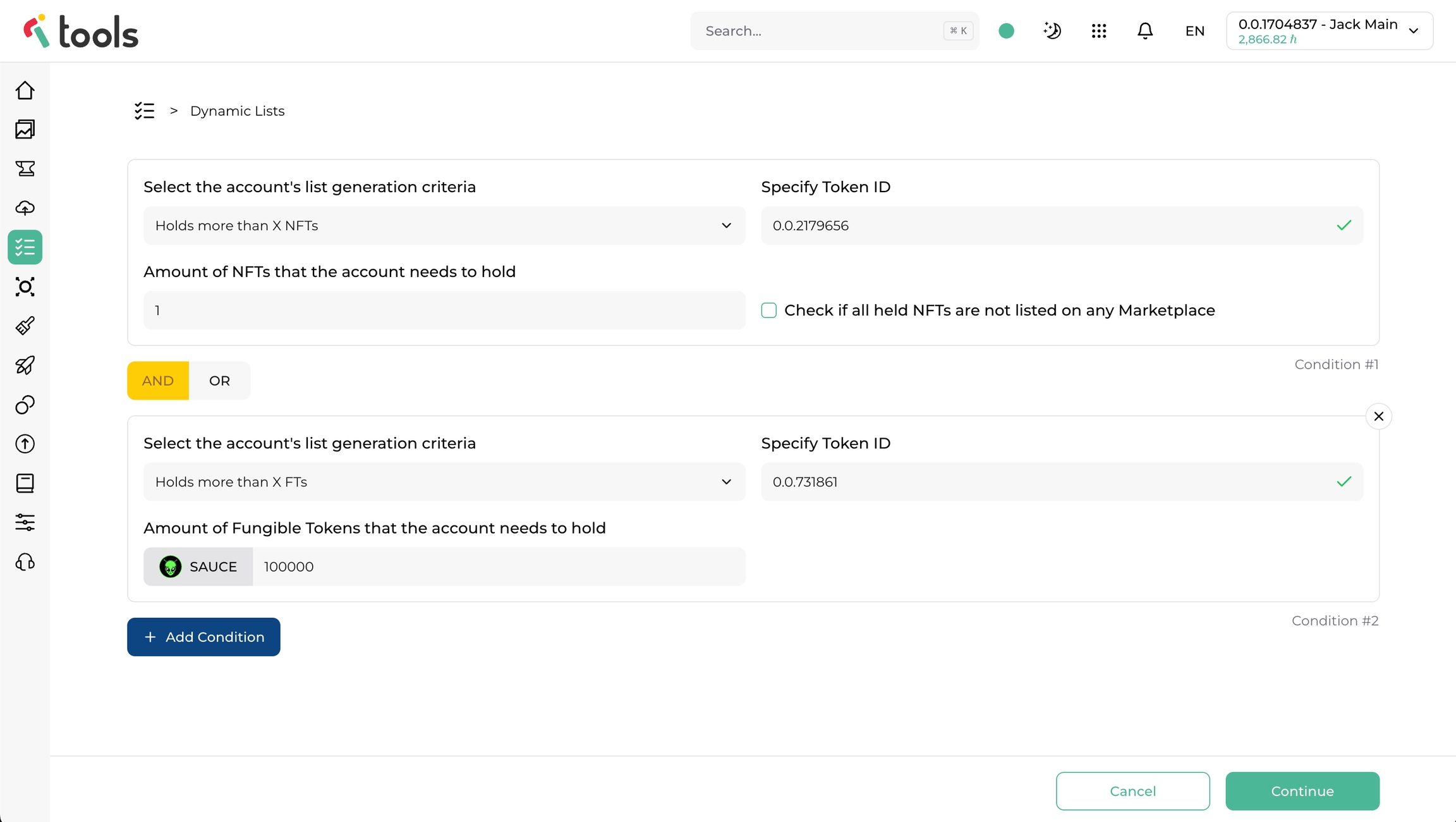Expand the Holds more than X NFTs dropdown

coord(444,226)
